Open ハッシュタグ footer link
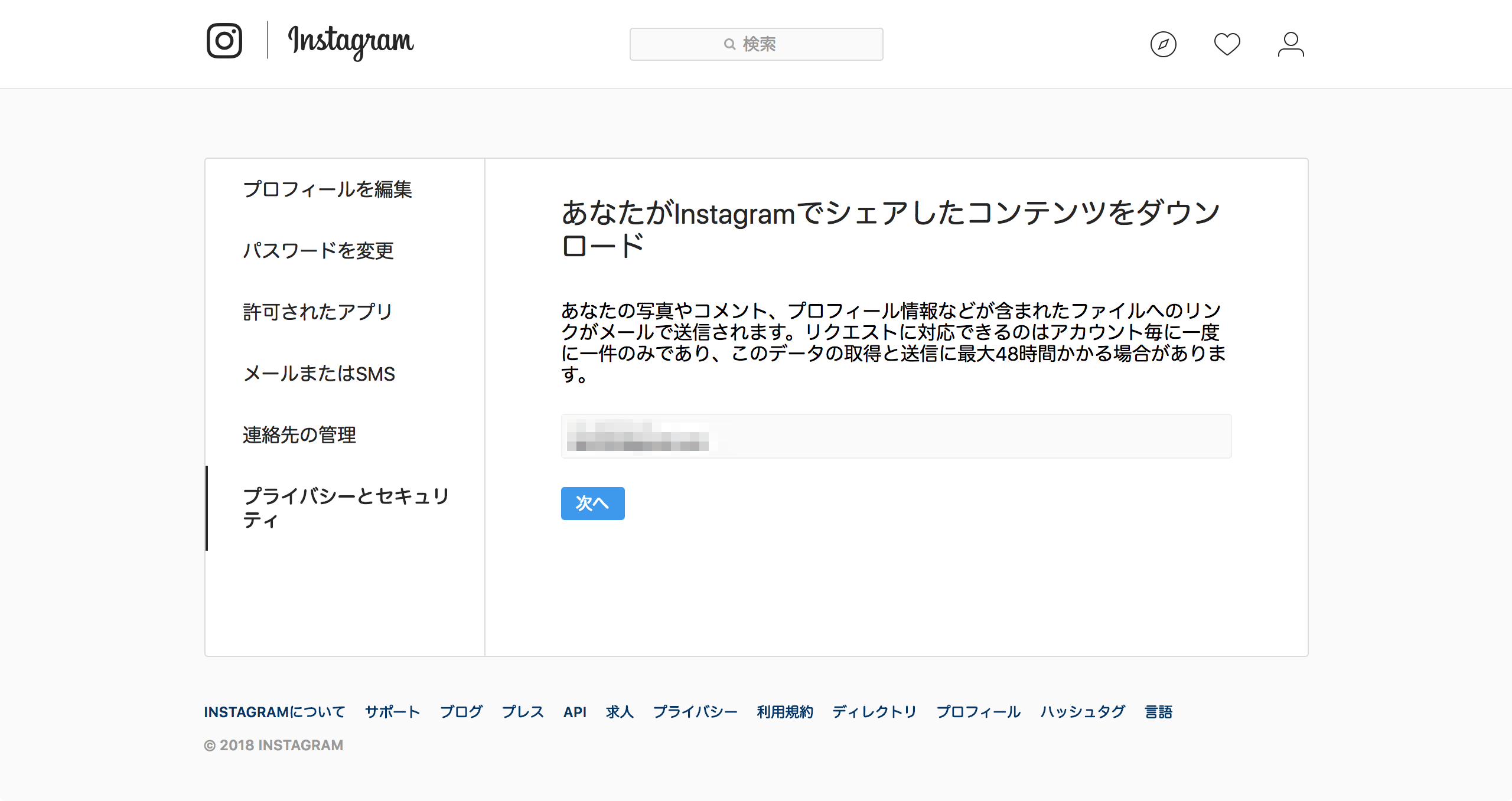Screen dimensions: 1512x801 (1083, 712)
